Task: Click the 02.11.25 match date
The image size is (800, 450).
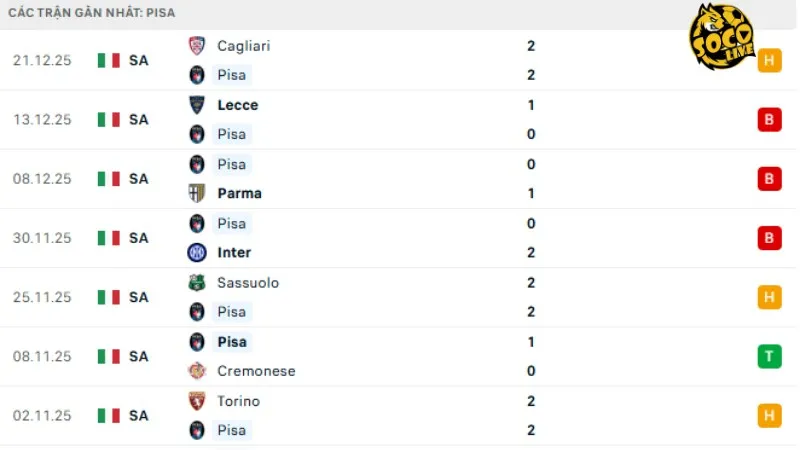Action: pyautogui.click(x=42, y=415)
